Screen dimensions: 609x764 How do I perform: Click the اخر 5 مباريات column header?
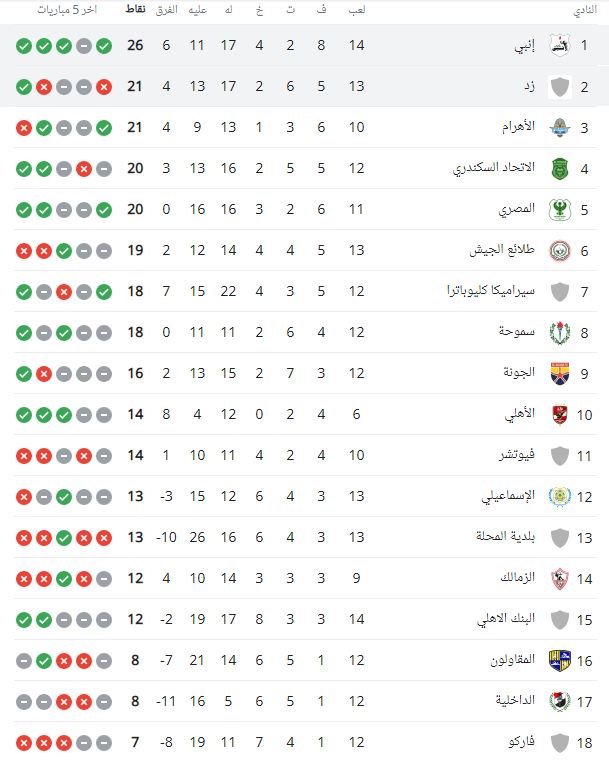point(61,10)
